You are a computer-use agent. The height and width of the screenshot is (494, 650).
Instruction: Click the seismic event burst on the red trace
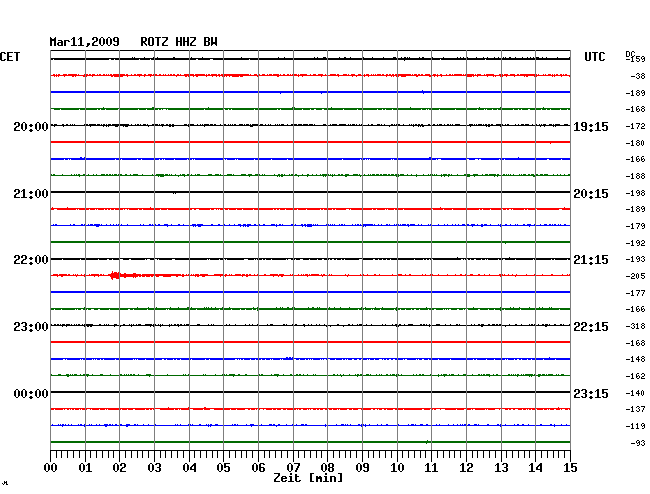coord(115,275)
